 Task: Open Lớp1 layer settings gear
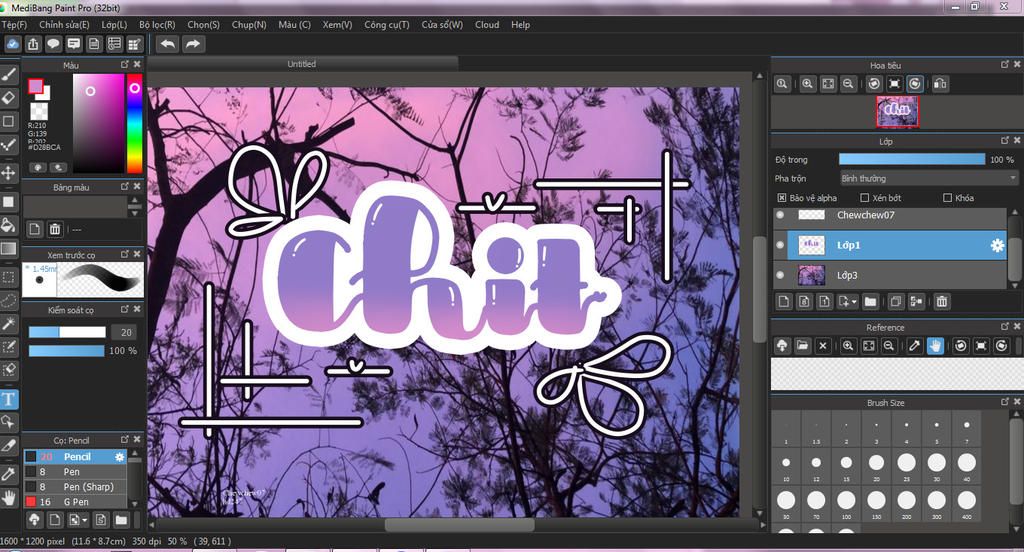[997, 245]
